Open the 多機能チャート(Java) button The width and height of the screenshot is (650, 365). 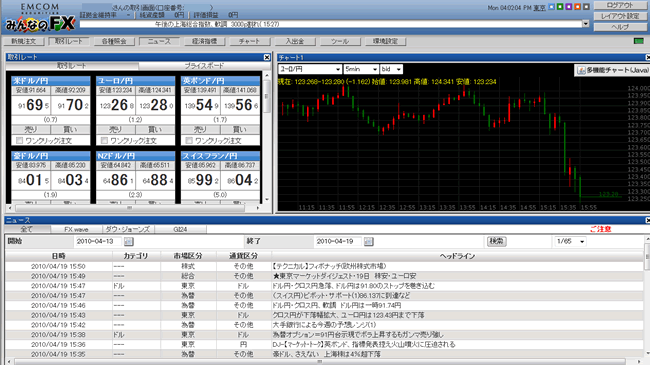(612, 71)
